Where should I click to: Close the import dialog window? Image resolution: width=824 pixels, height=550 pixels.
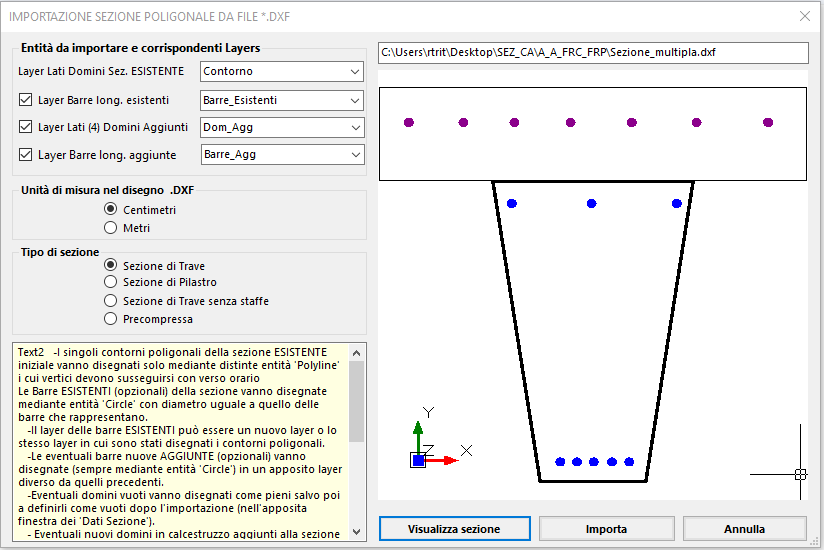tap(805, 16)
